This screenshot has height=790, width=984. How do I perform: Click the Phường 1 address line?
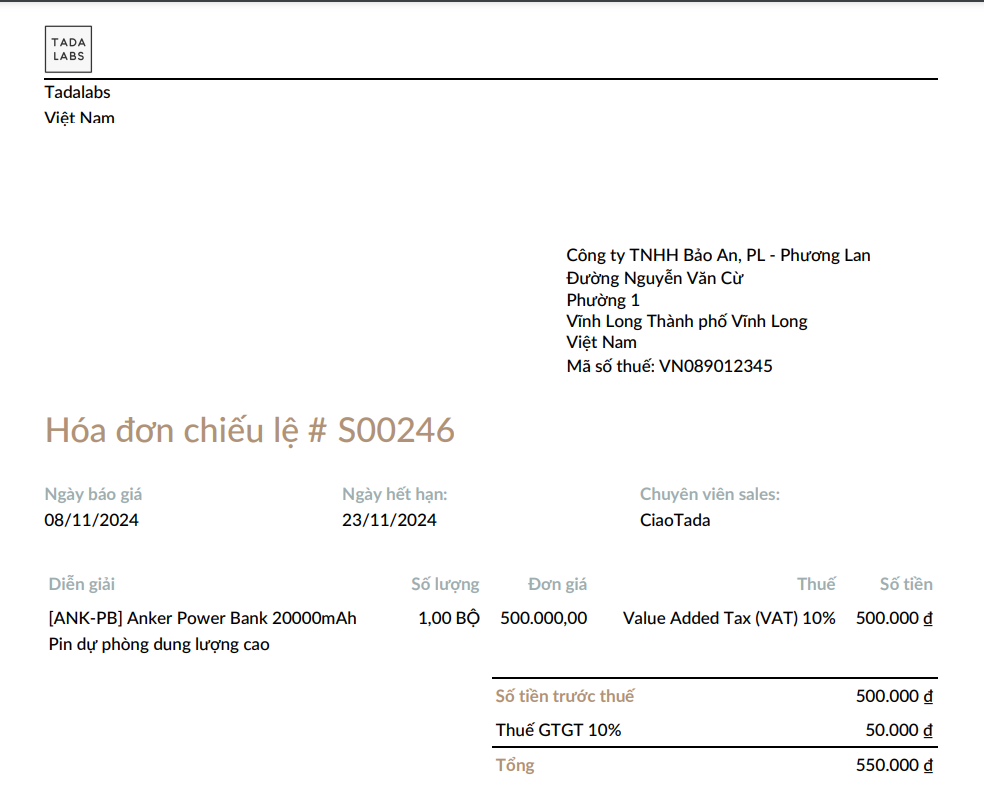click(x=602, y=301)
